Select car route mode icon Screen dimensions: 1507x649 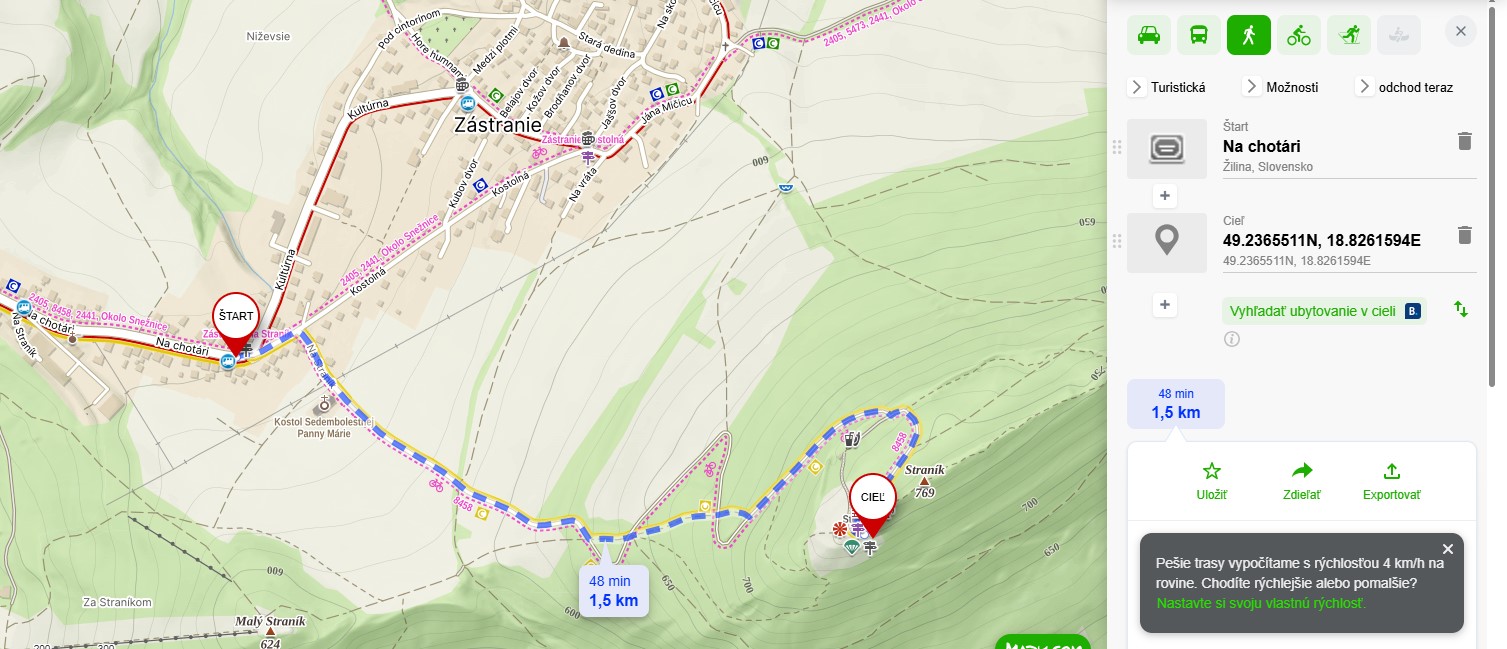coord(1149,35)
